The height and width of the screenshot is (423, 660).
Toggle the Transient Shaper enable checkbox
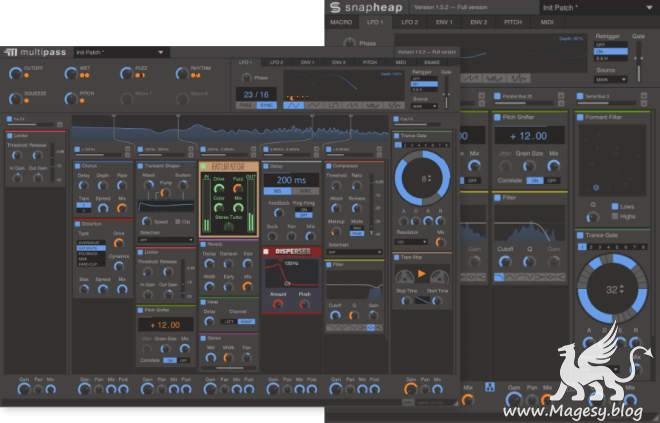pos(141,166)
